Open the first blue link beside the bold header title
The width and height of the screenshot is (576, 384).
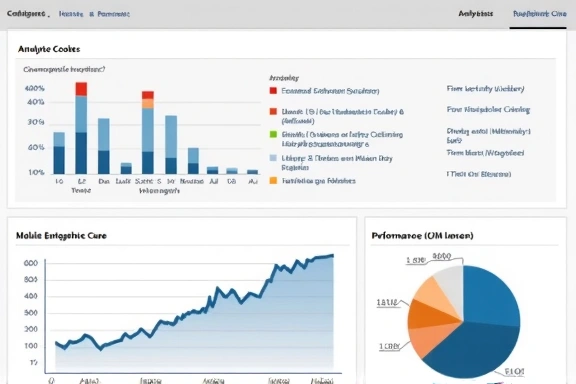[71, 14]
